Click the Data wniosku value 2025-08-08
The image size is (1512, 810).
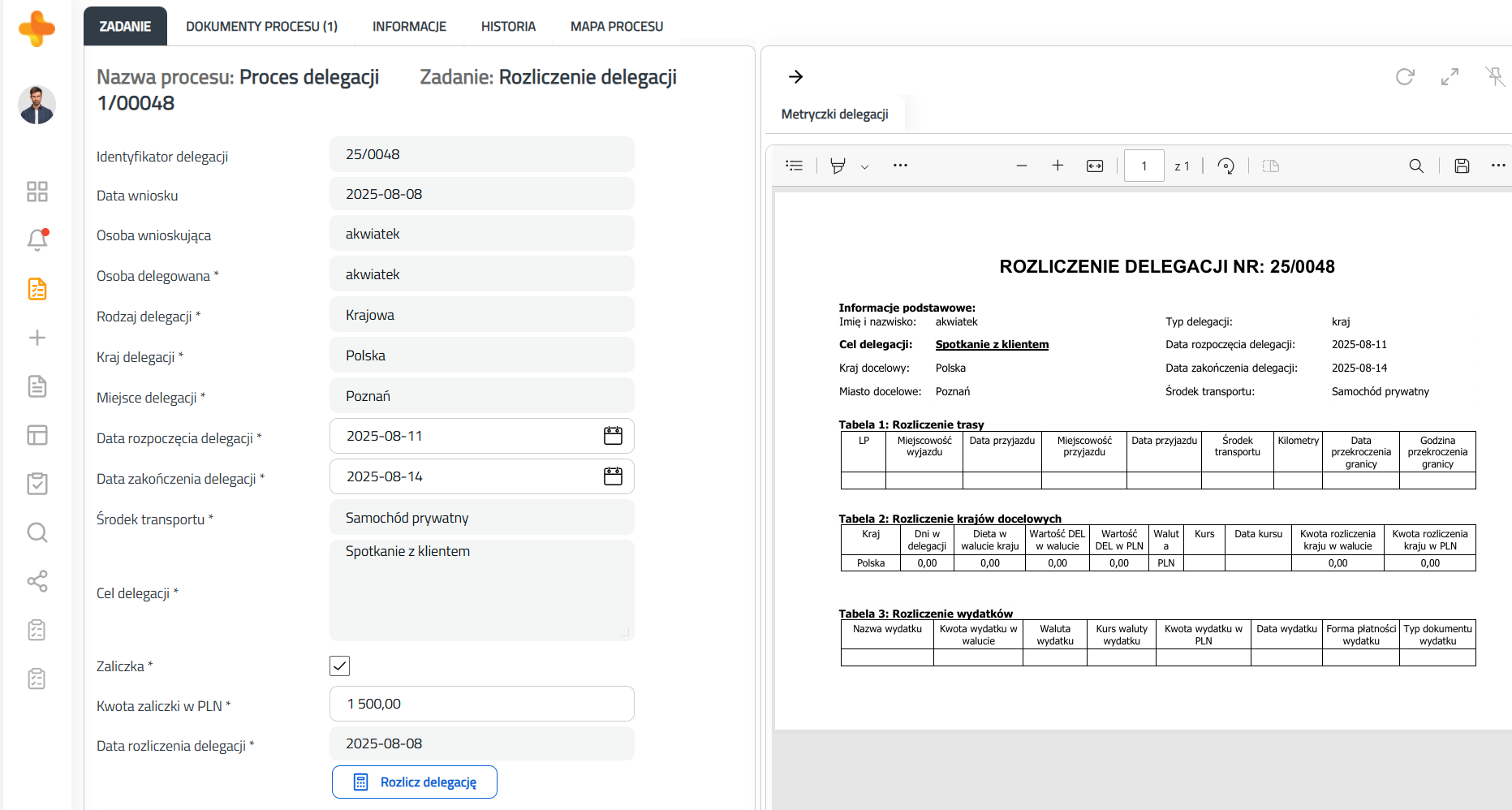coord(481,194)
